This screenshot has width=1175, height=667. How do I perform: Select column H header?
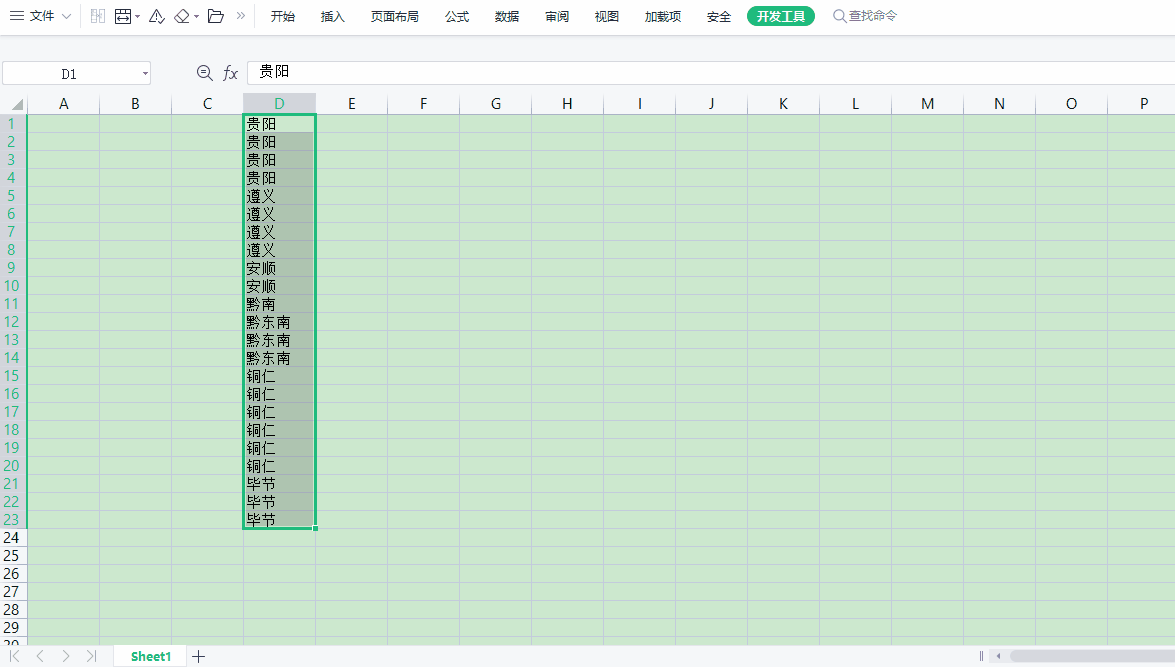pos(567,103)
